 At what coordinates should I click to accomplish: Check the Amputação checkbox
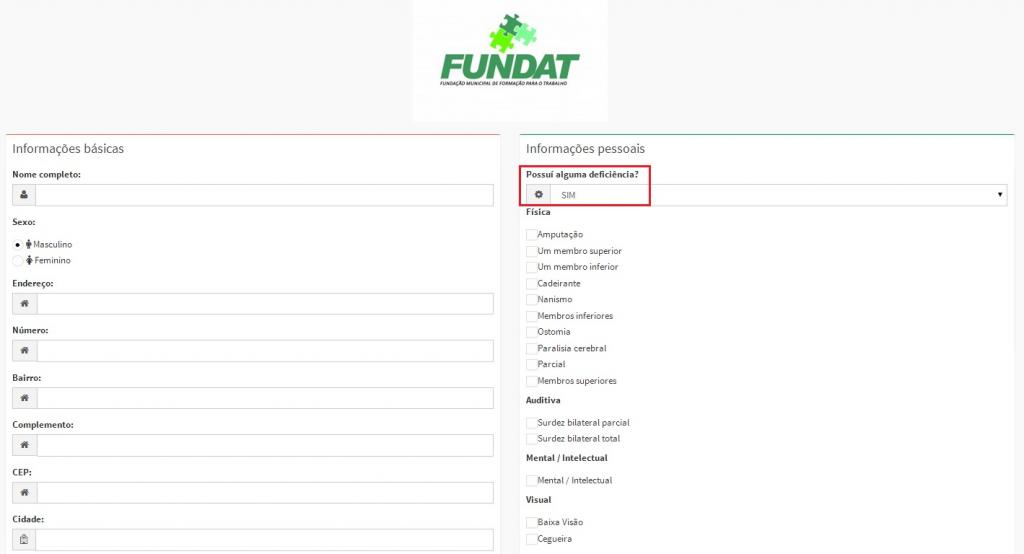(x=531, y=234)
